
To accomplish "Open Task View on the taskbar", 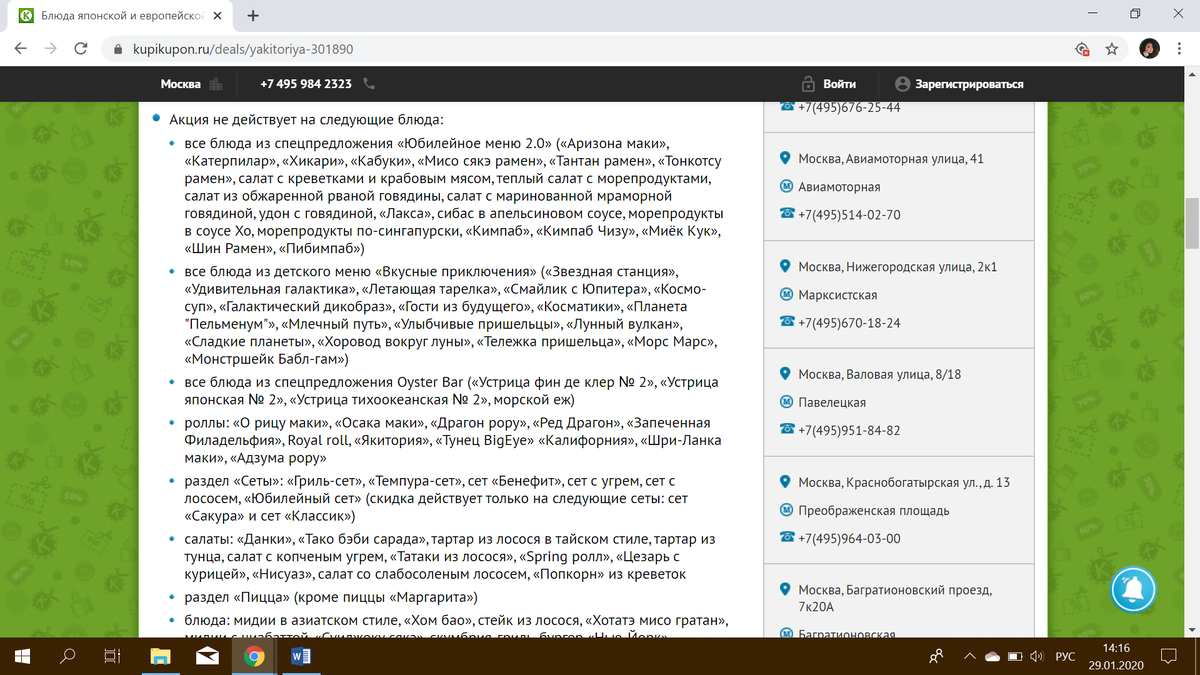I will [x=113, y=657].
